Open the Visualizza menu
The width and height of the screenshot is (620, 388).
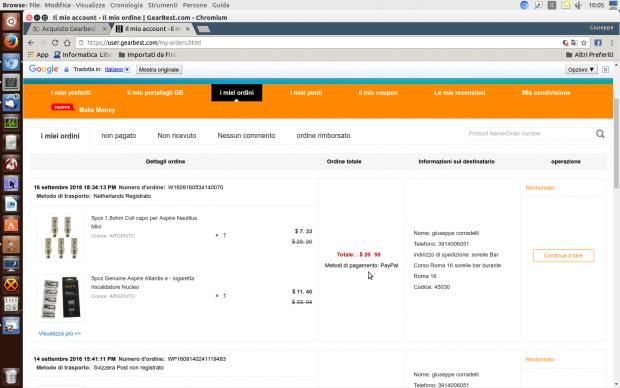(90, 5)
